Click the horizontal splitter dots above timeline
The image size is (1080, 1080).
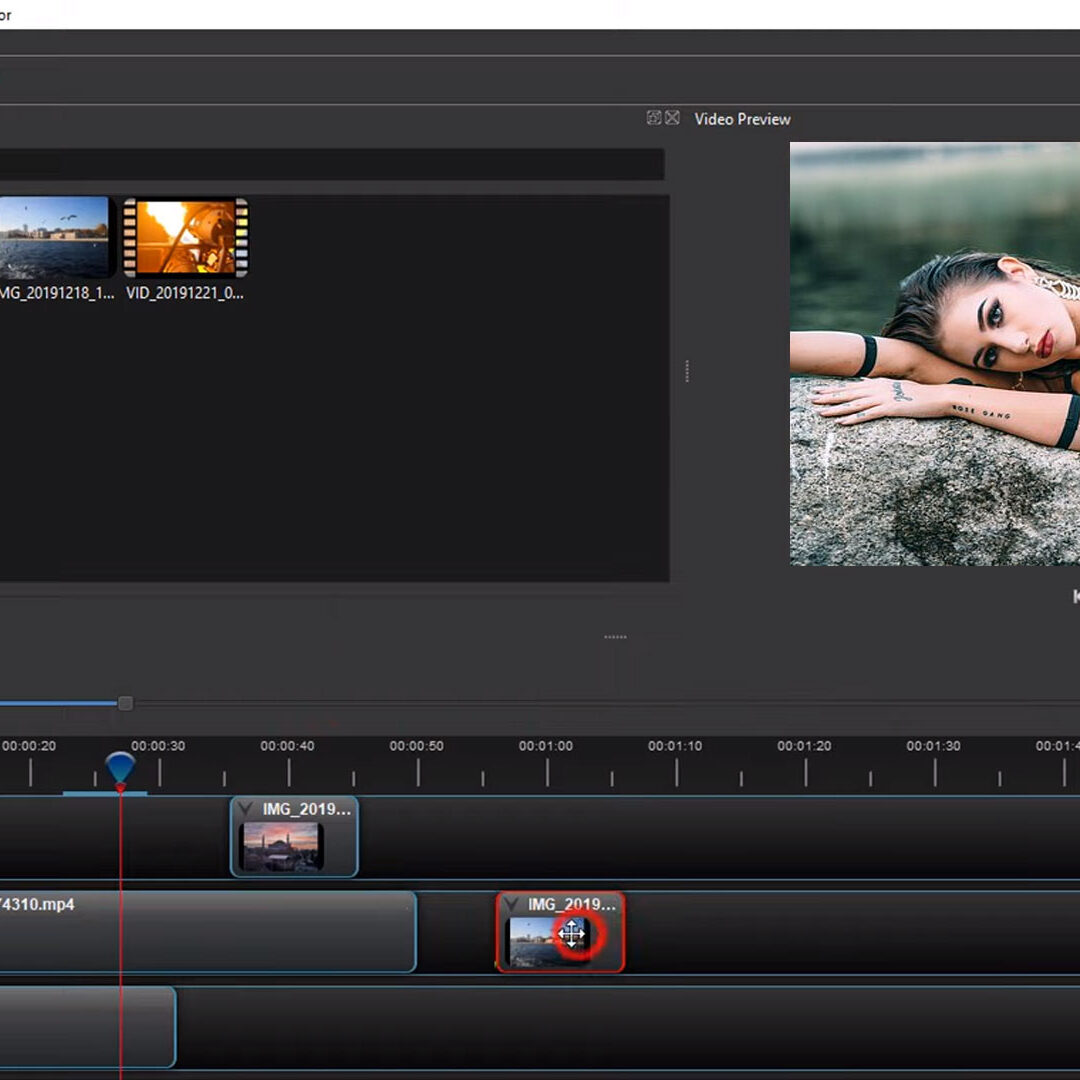point(615,637)
